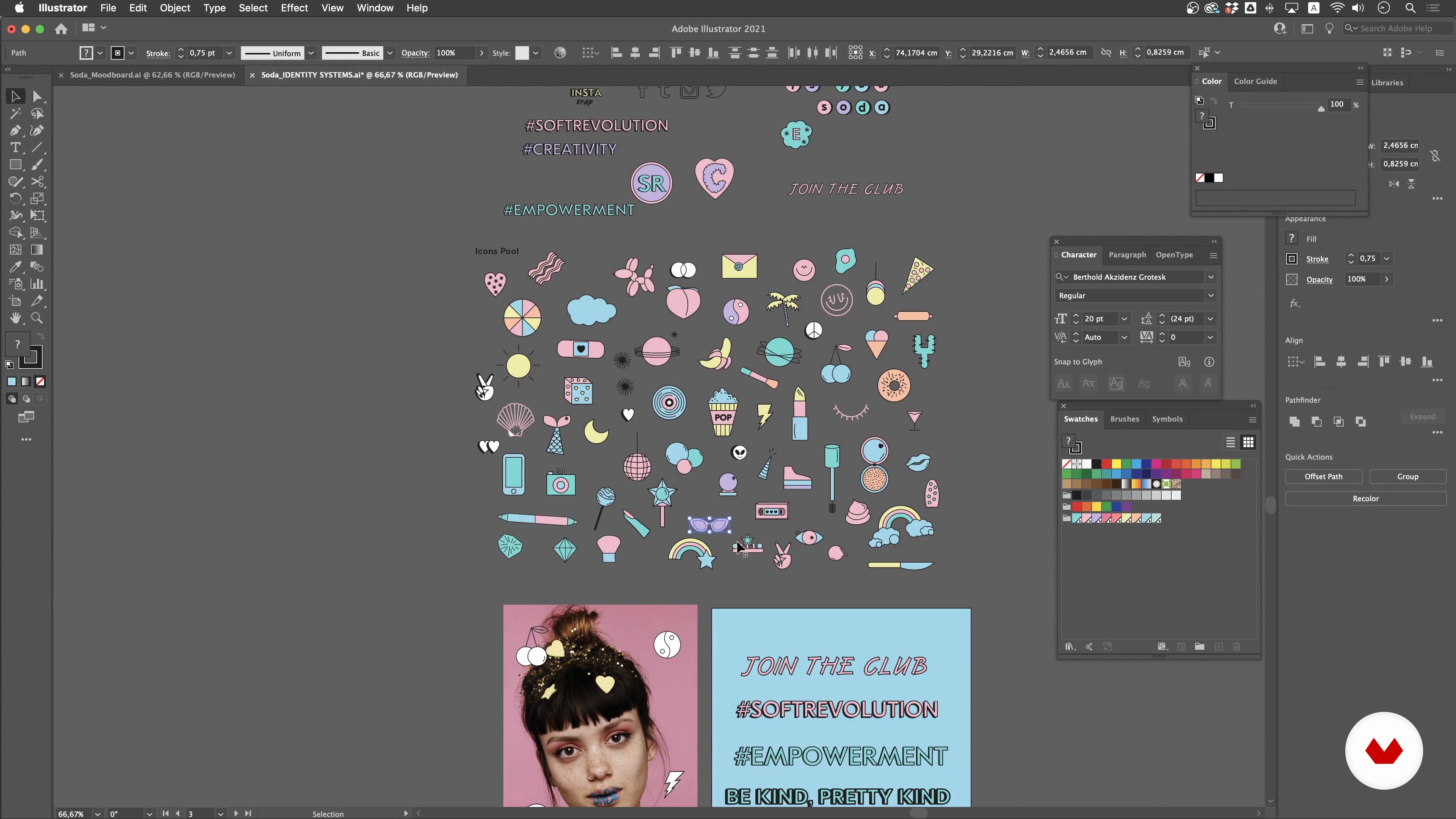Click the Swatch Libraries menu icon
The image size is (1456, 819).
click(1069, 646)
